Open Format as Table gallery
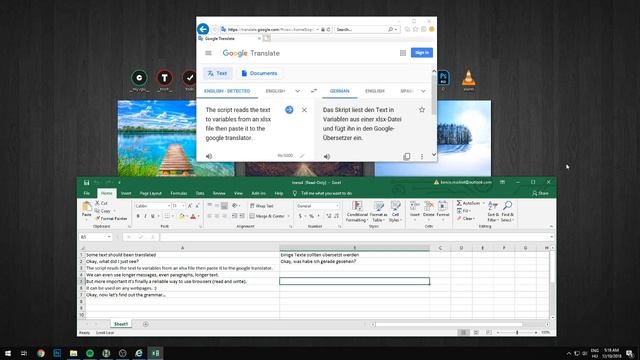Viewport: 640px width, 360px height. point(379,211)
